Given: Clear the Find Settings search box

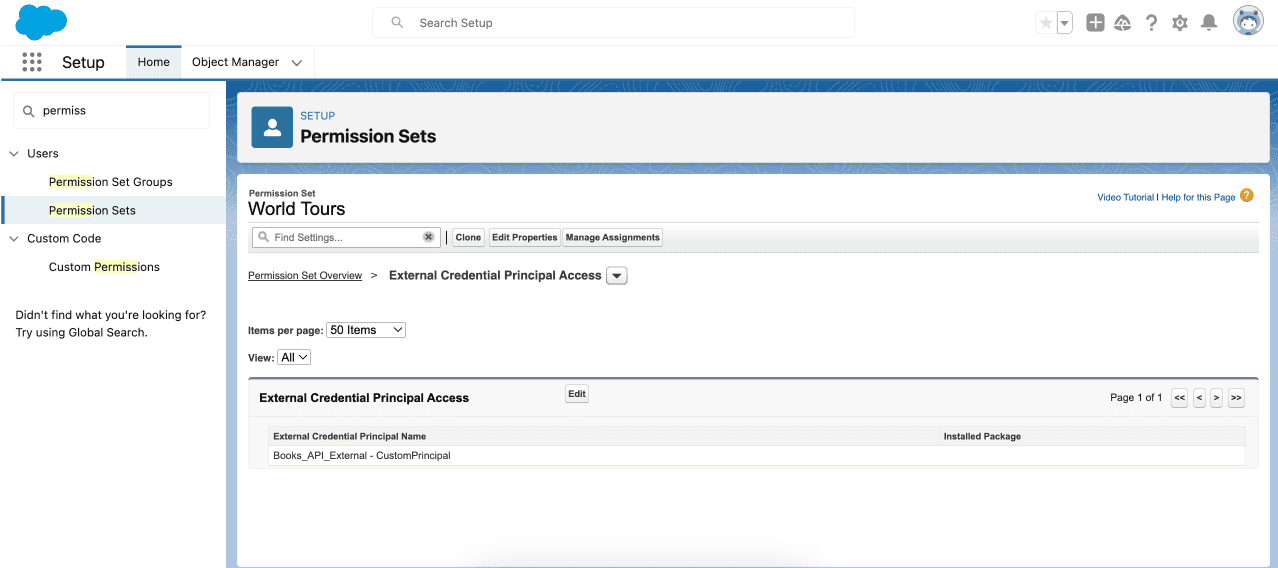Looking at the screenshot, I should pos(428,237).
